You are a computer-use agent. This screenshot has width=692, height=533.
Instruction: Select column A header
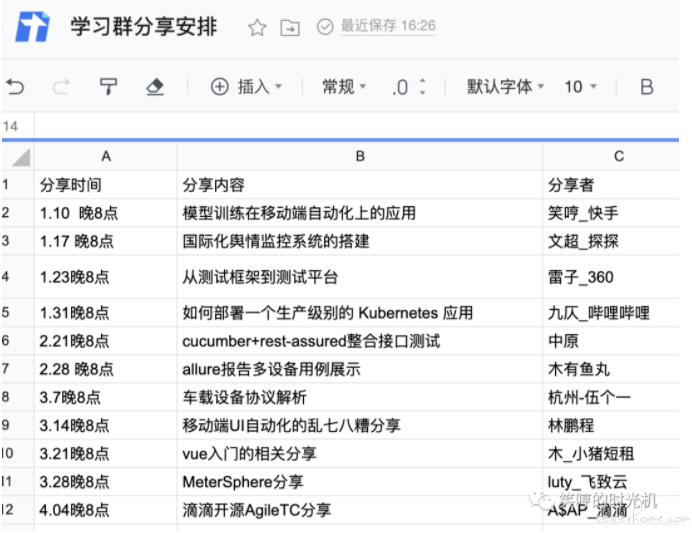coord(106,156)
